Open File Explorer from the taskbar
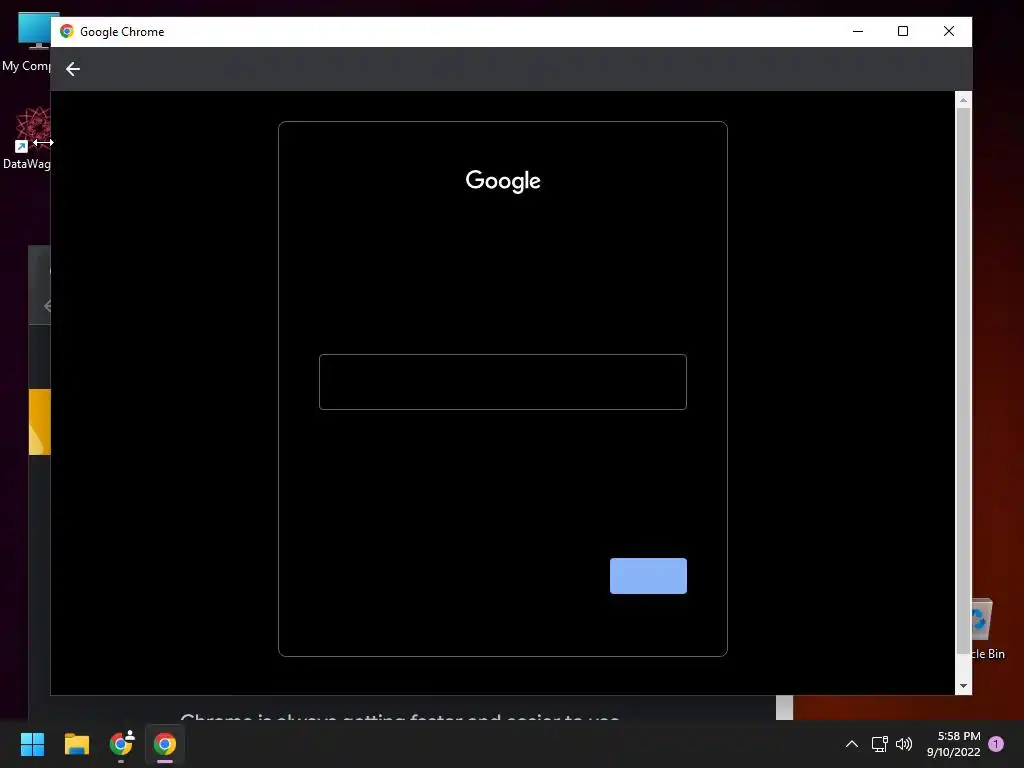This screenshot has height=768, width=1024. [x=76, y=744]
